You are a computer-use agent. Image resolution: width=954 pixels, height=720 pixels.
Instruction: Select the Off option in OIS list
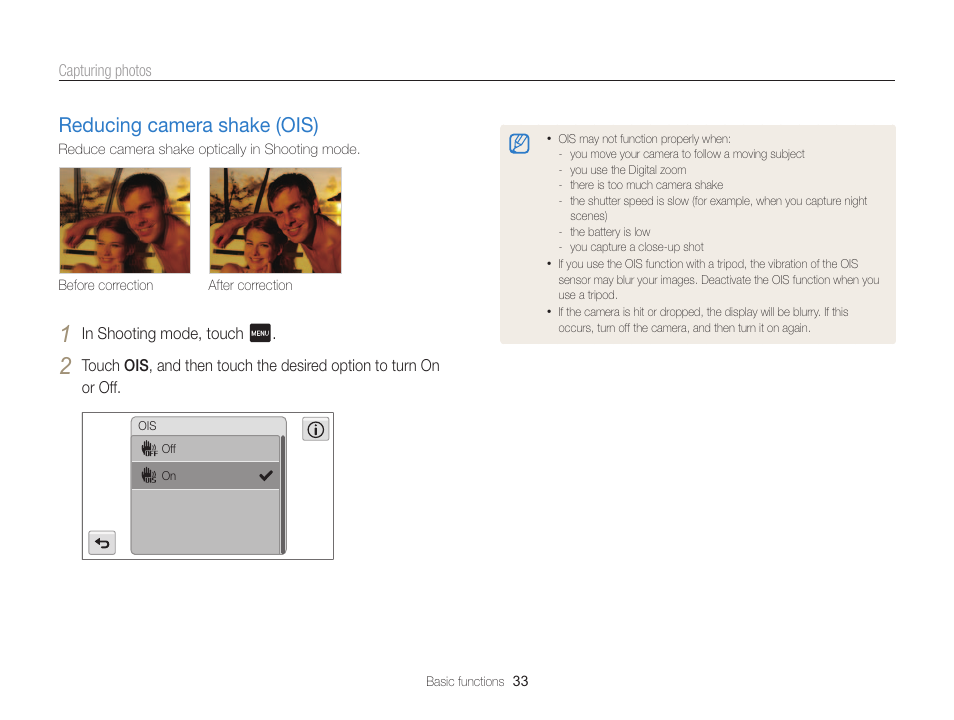[x=206, y=449]
